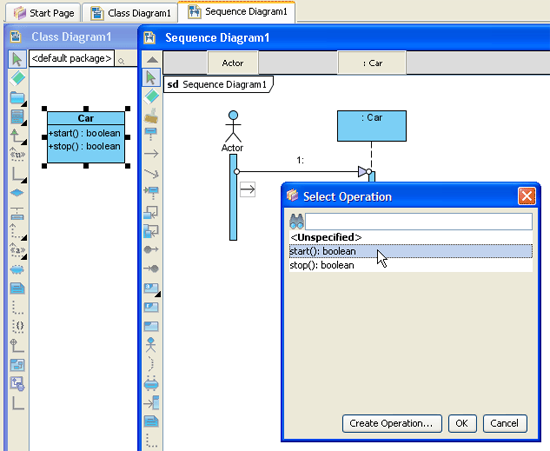Select the : Car lifeline box in the diagram
Viewport: 550px width, 451px height.
click(372, 126)
